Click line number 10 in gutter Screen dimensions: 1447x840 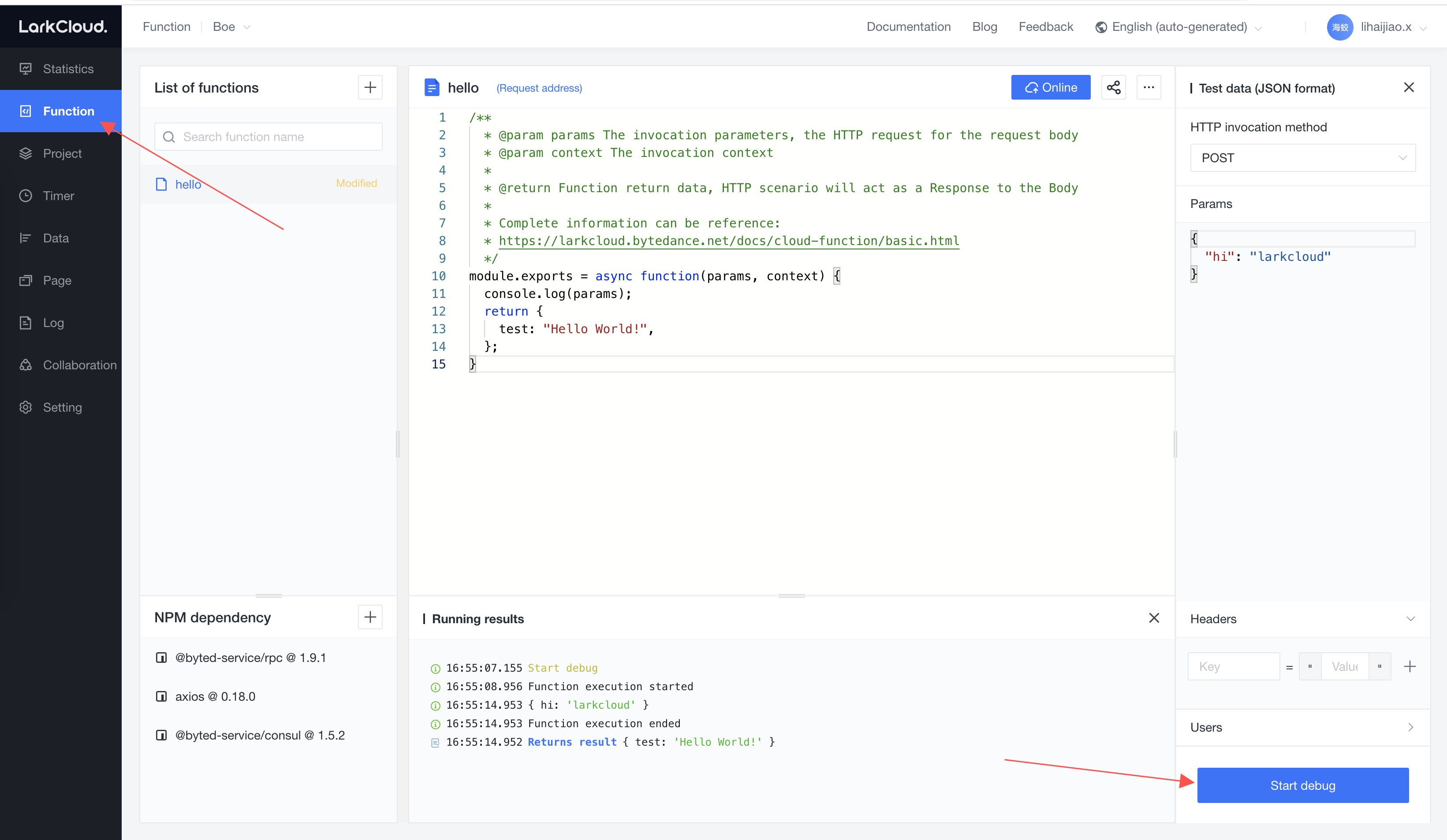[438, 276]
